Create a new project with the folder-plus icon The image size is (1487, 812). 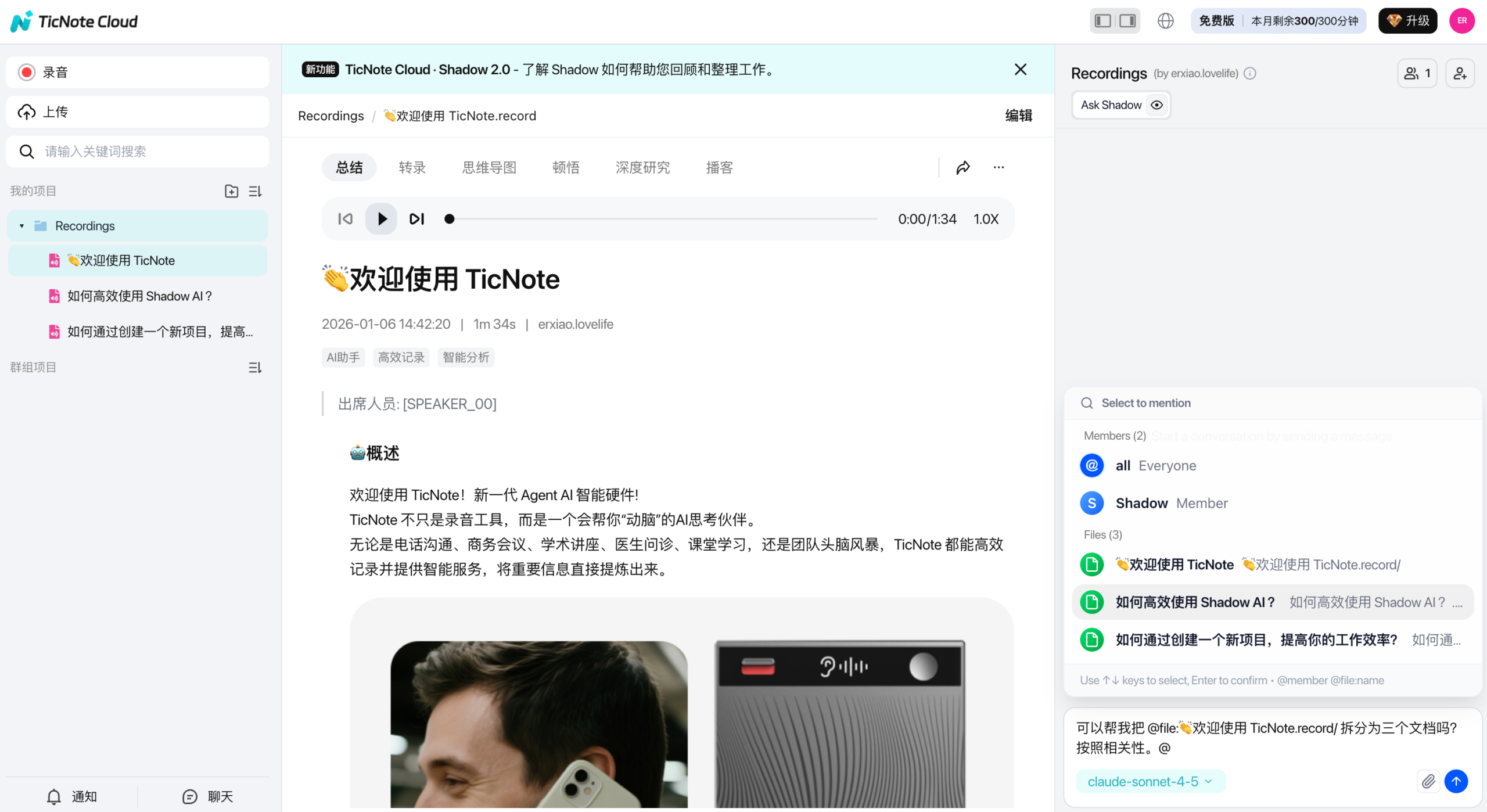point(231,191)
